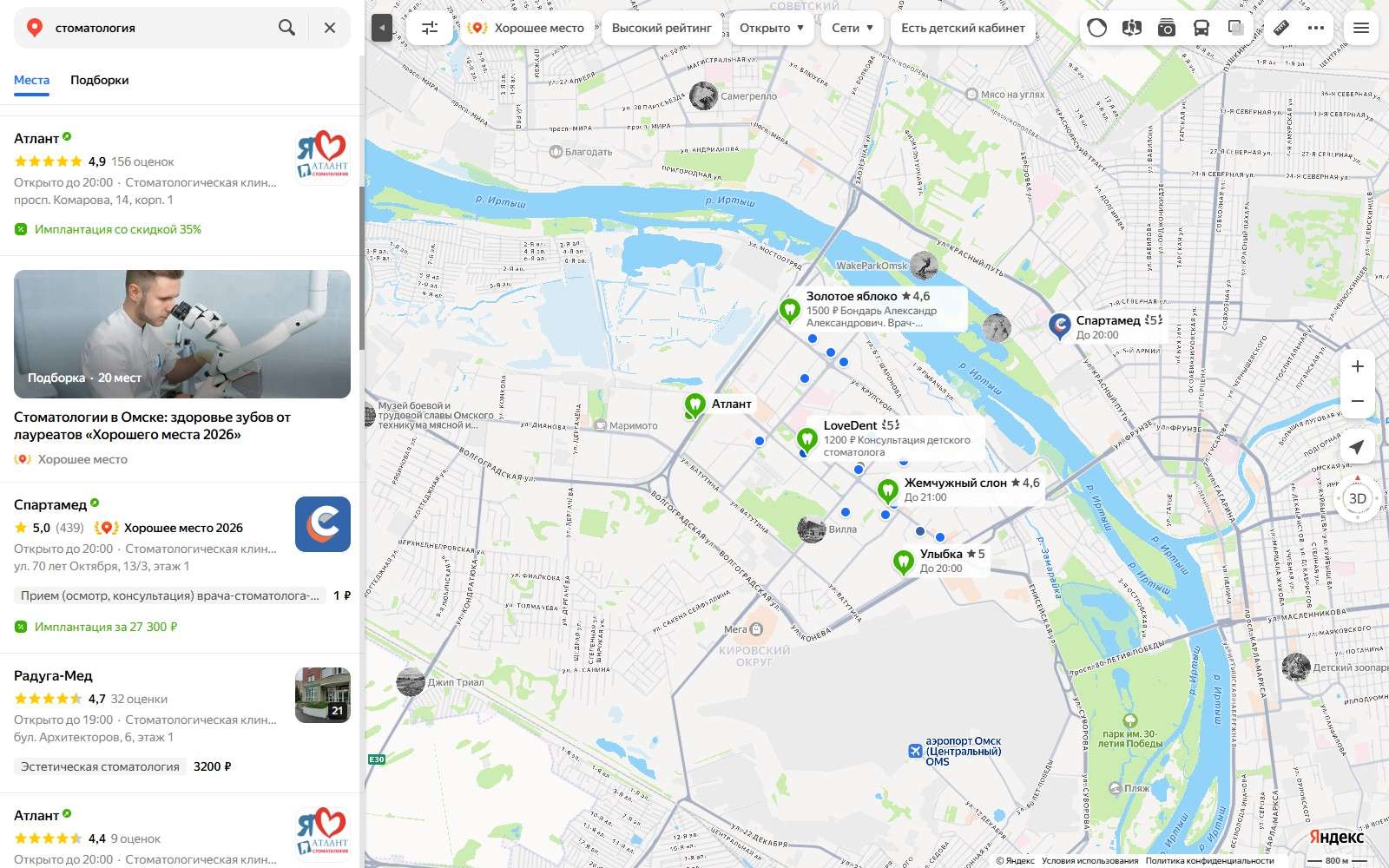Clear the search query with the X

330,28
